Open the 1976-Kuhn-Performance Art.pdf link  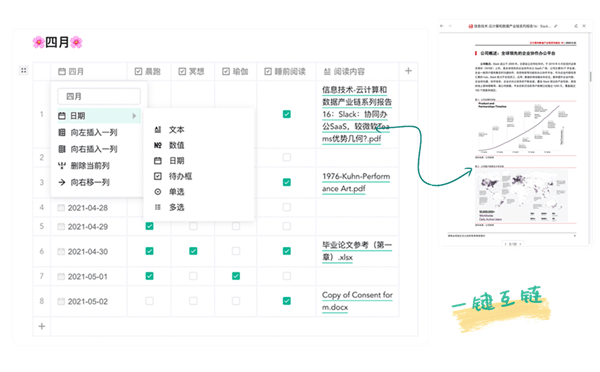click(356, 182)
